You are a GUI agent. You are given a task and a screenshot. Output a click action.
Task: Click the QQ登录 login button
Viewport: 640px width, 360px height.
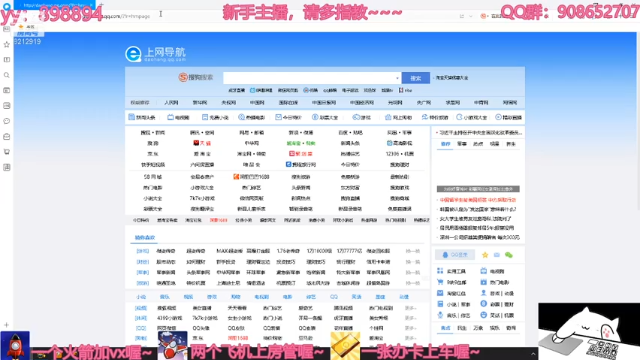455,255
